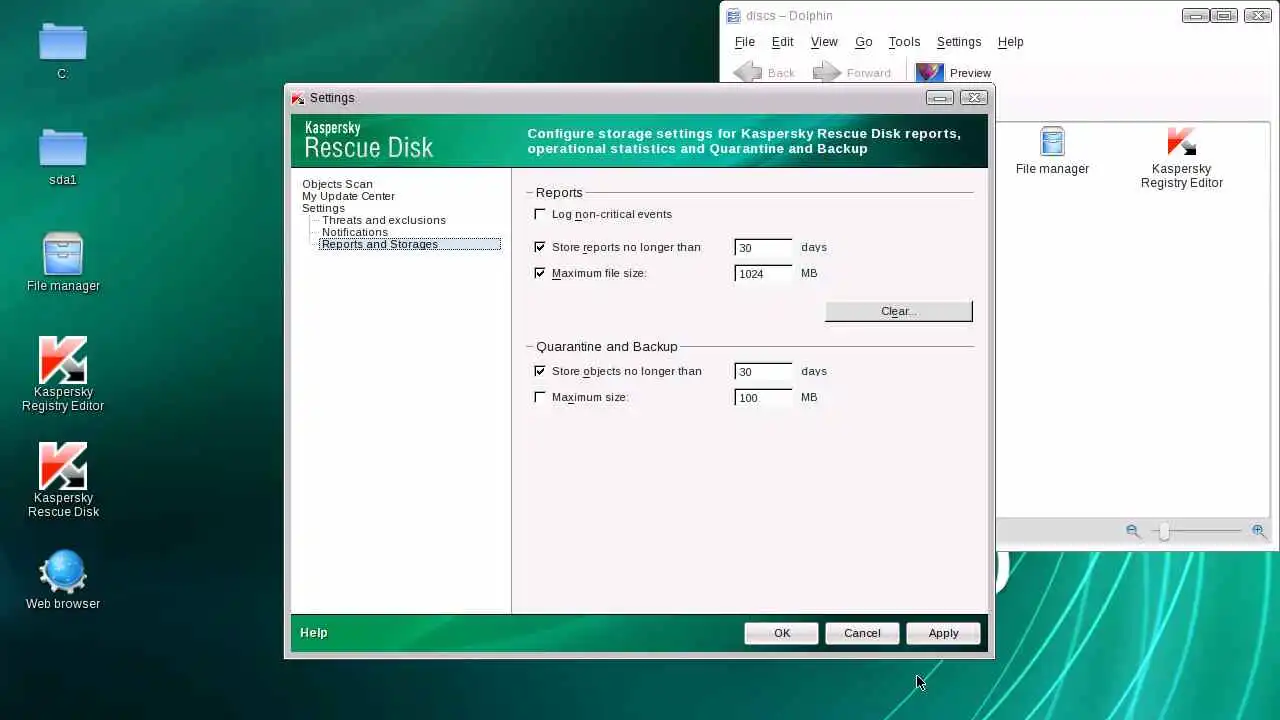Click Kaspersky icon in Settings title bar
The height and width of the screenshot is (720, 1280).
point(297,98)
